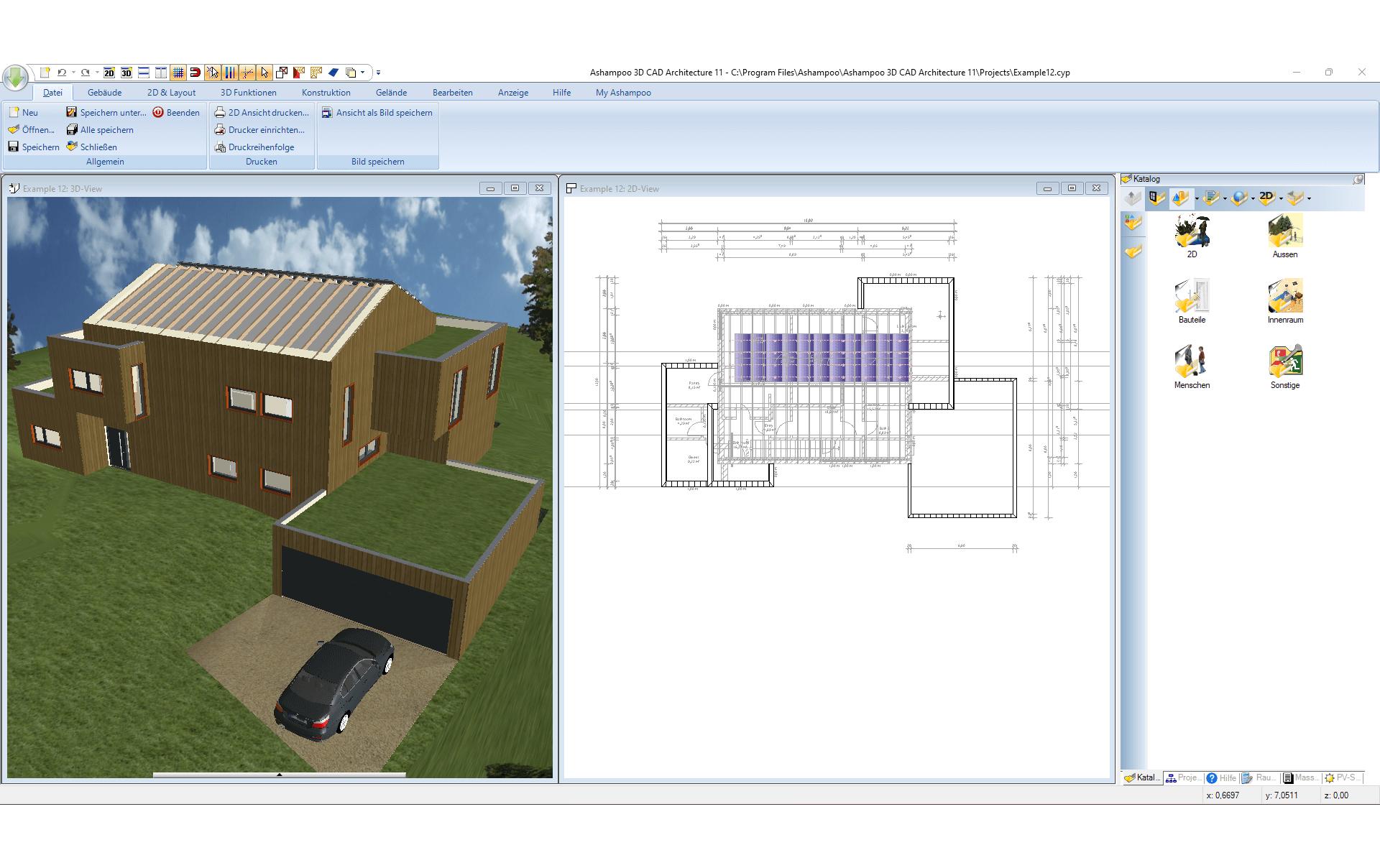Click 'Drucker einrichten...' button
The width and height of the screenshot is (1380, 868).
(259, 130)
